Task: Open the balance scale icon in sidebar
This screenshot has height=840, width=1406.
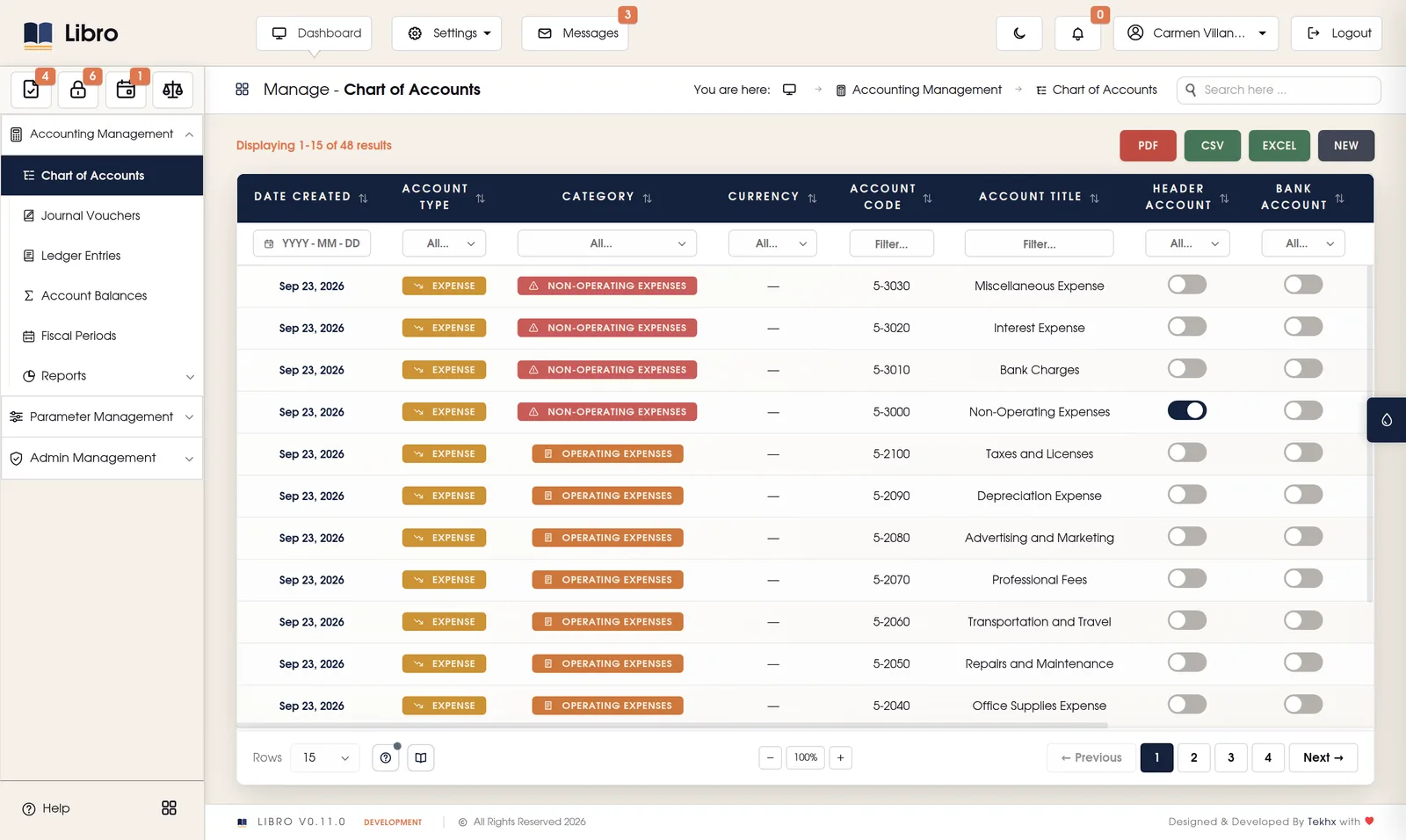Action: pos(173,90)
